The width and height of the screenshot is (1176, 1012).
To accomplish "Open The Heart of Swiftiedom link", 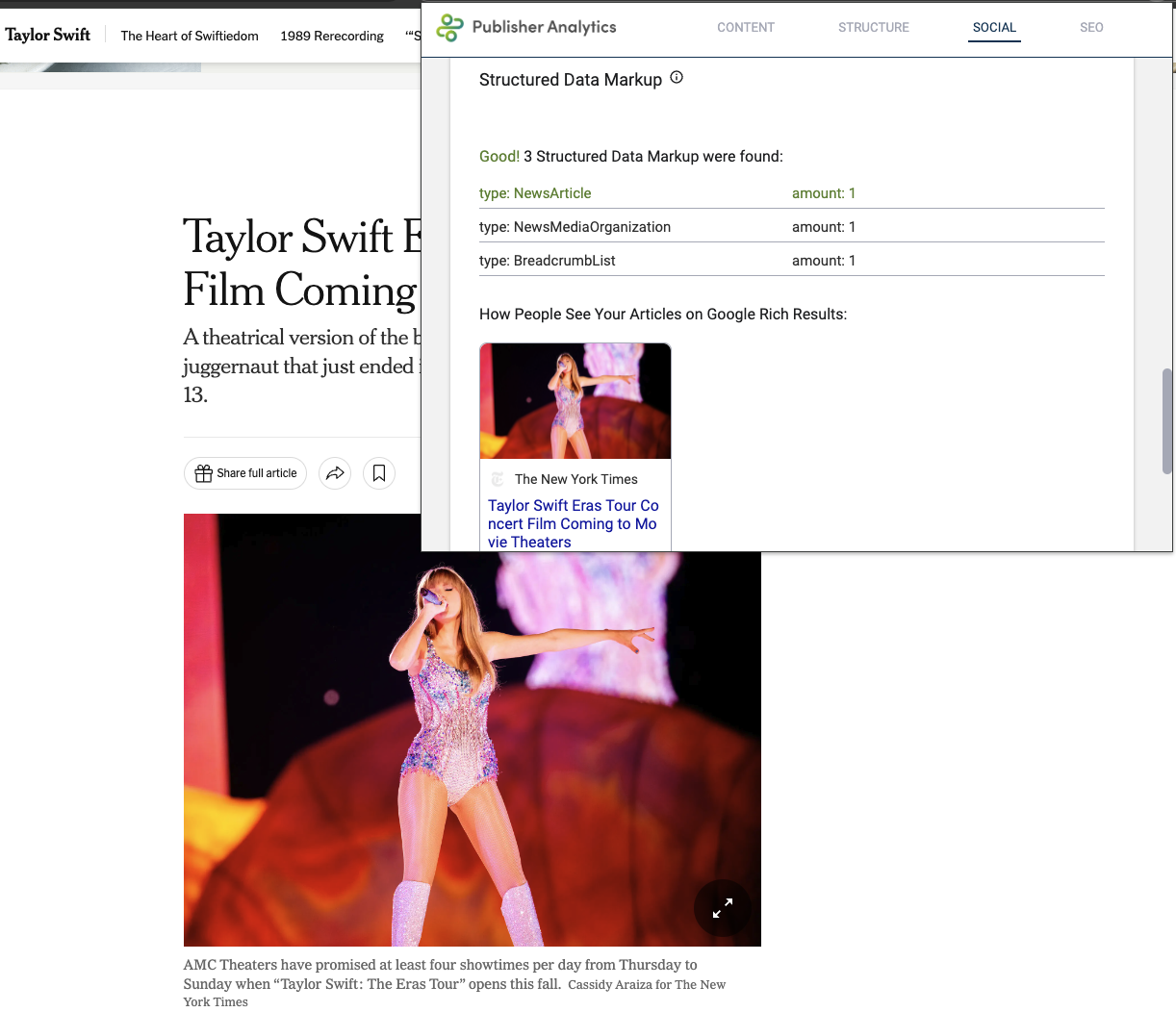I will 190,36.
